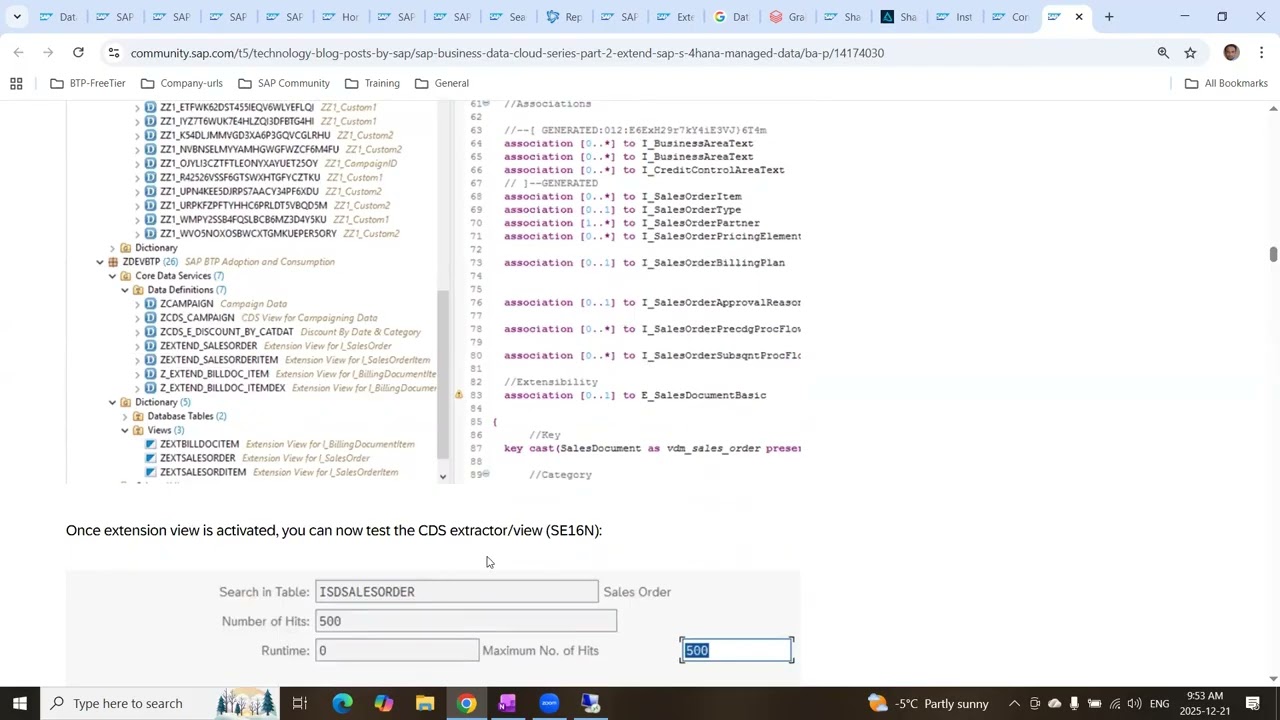Select the ZEXTSALESORDITEM view entry
This screenshot has width=1280, height=720.
point(203,472)
